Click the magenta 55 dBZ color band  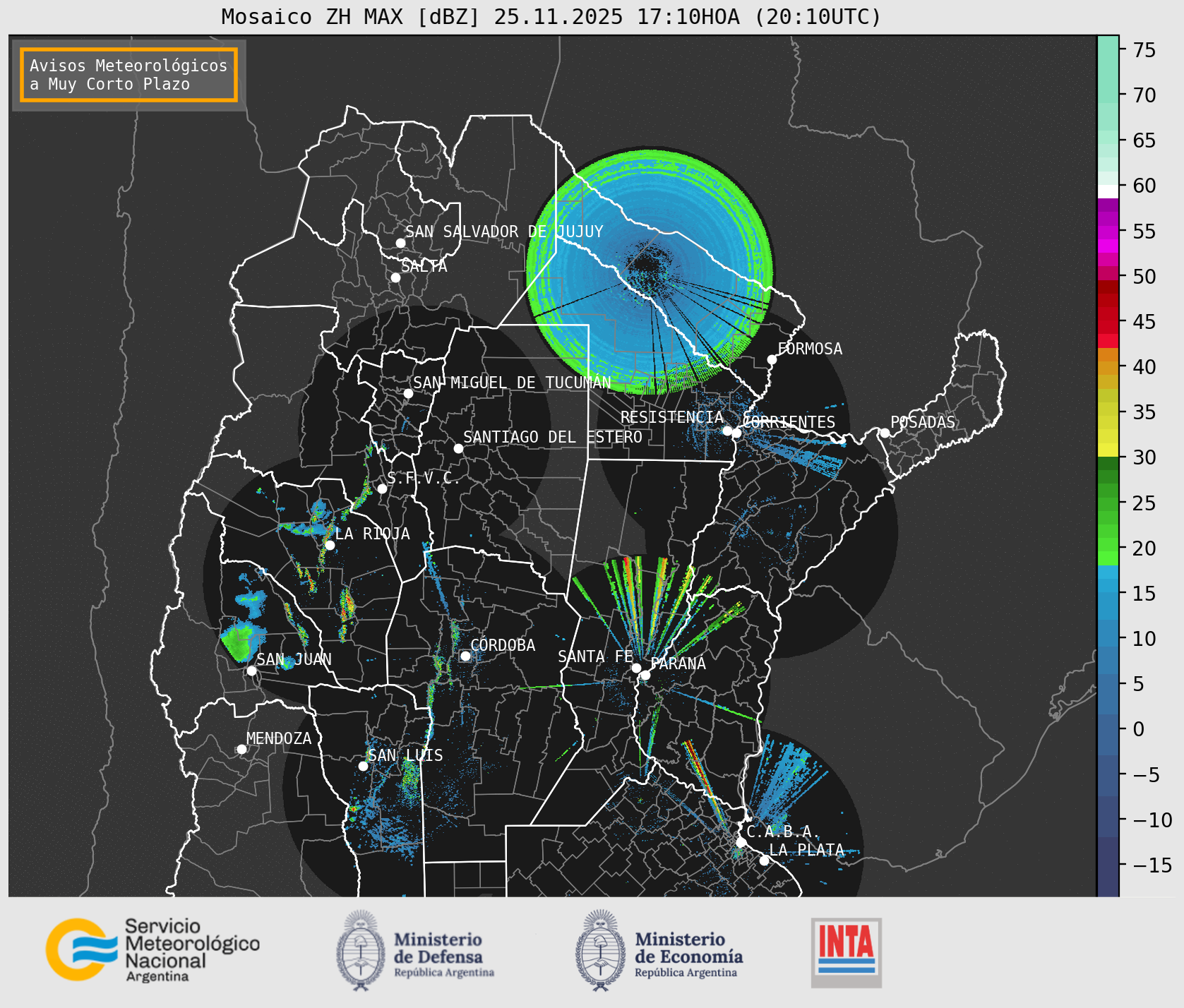[x=1108, y=232]
